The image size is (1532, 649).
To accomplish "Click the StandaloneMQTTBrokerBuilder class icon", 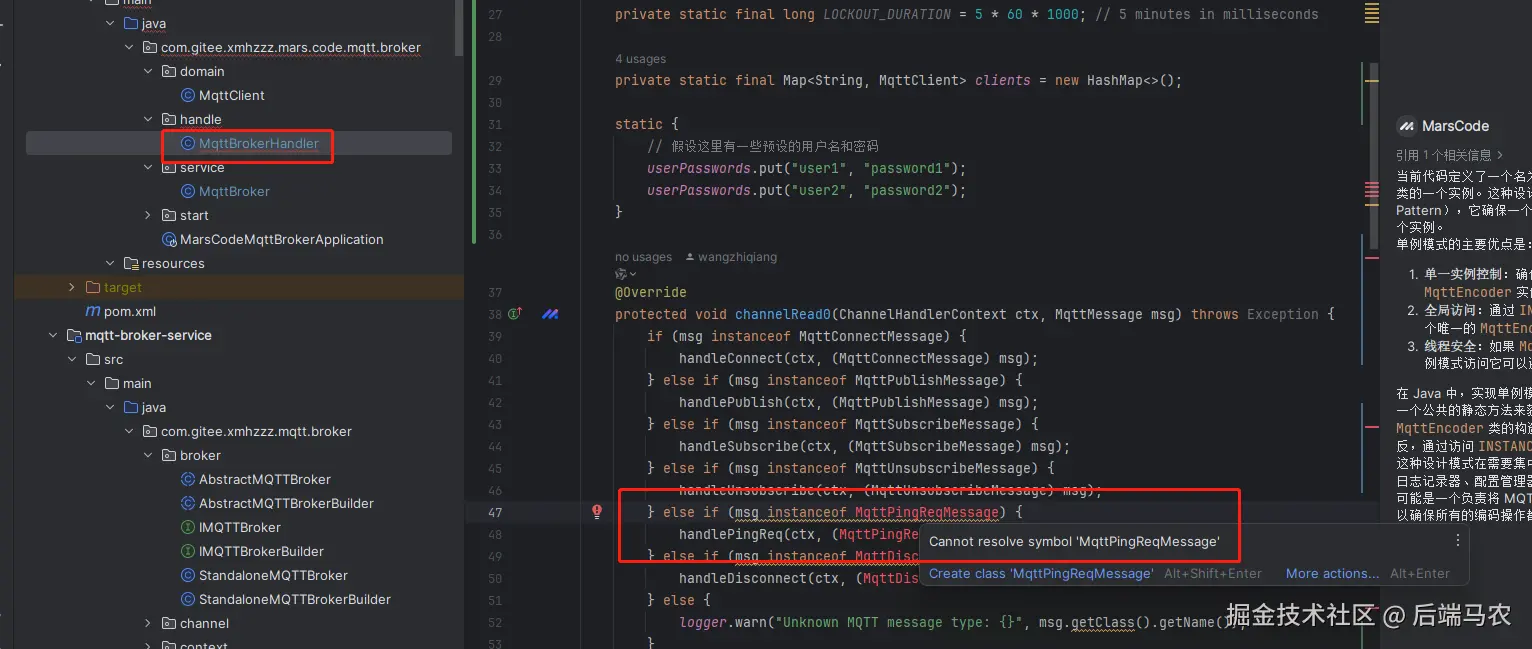I will (187, 599).
